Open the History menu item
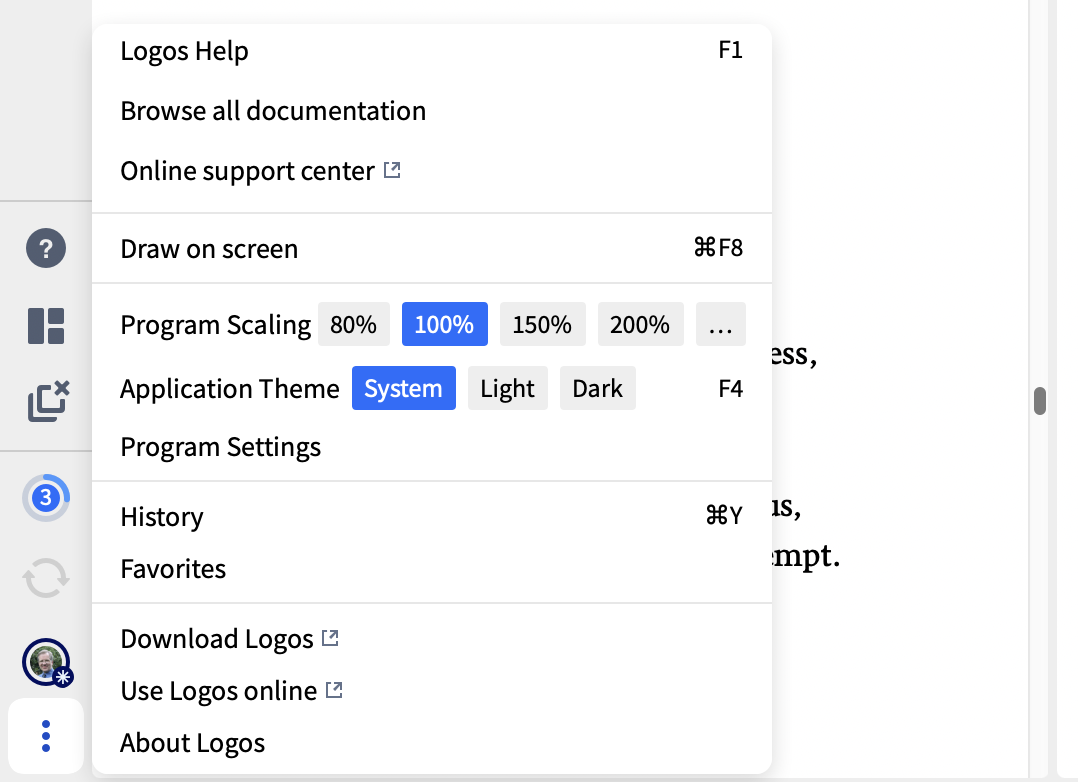The height and width of the screenshot is (782, 1078). [162, 517]
